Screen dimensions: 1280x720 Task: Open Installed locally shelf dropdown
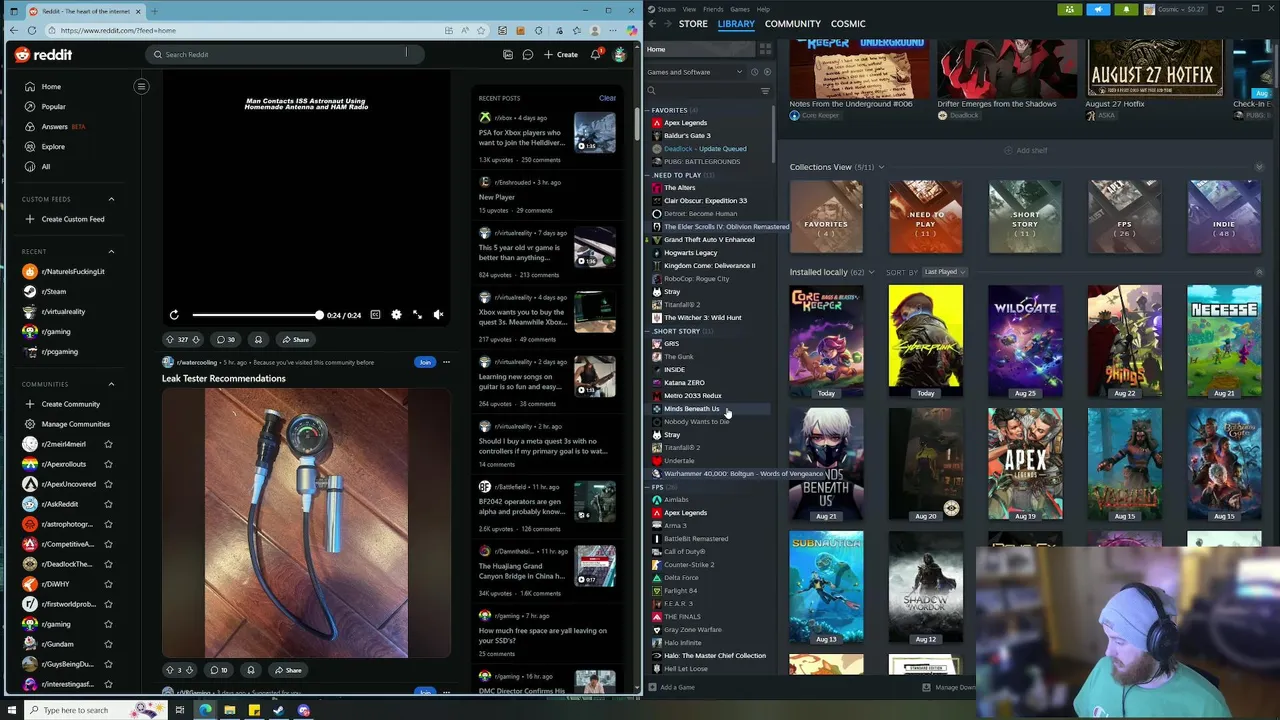(x=871, y=272)
